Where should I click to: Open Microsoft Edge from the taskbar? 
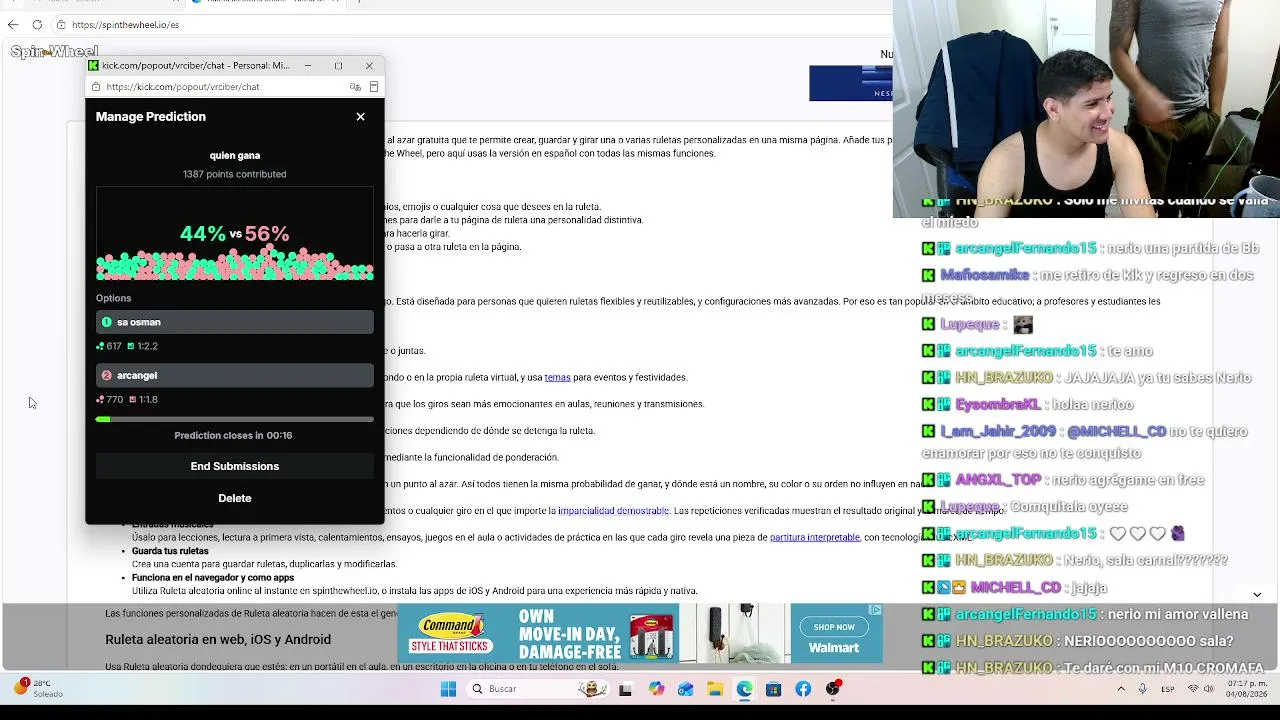745,689
